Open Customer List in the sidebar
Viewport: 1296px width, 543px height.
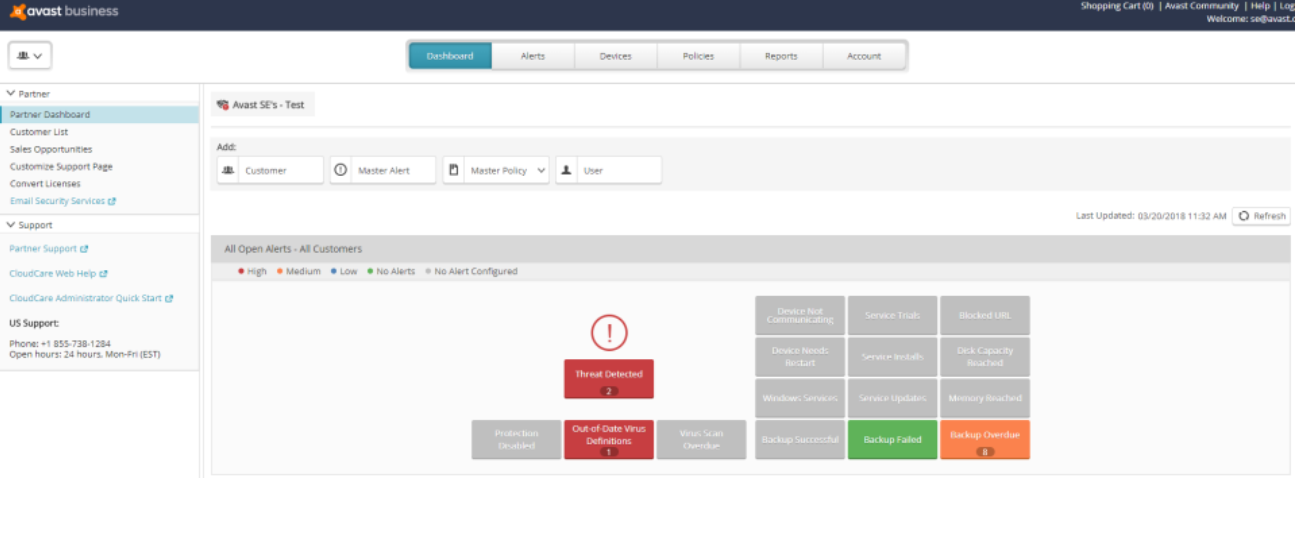click(39, 132)
